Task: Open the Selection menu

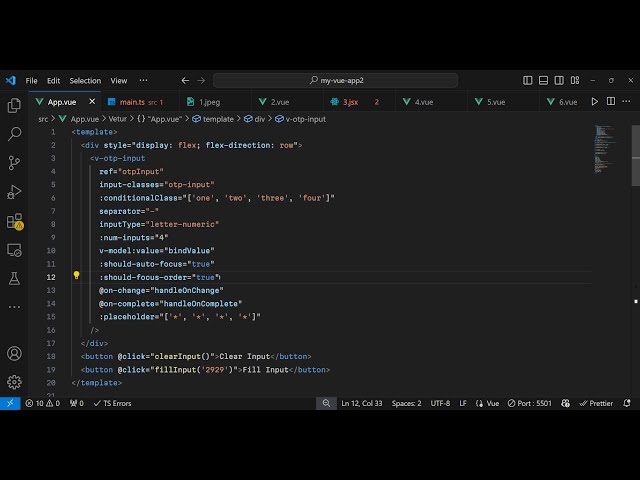Action: (85, 80)
